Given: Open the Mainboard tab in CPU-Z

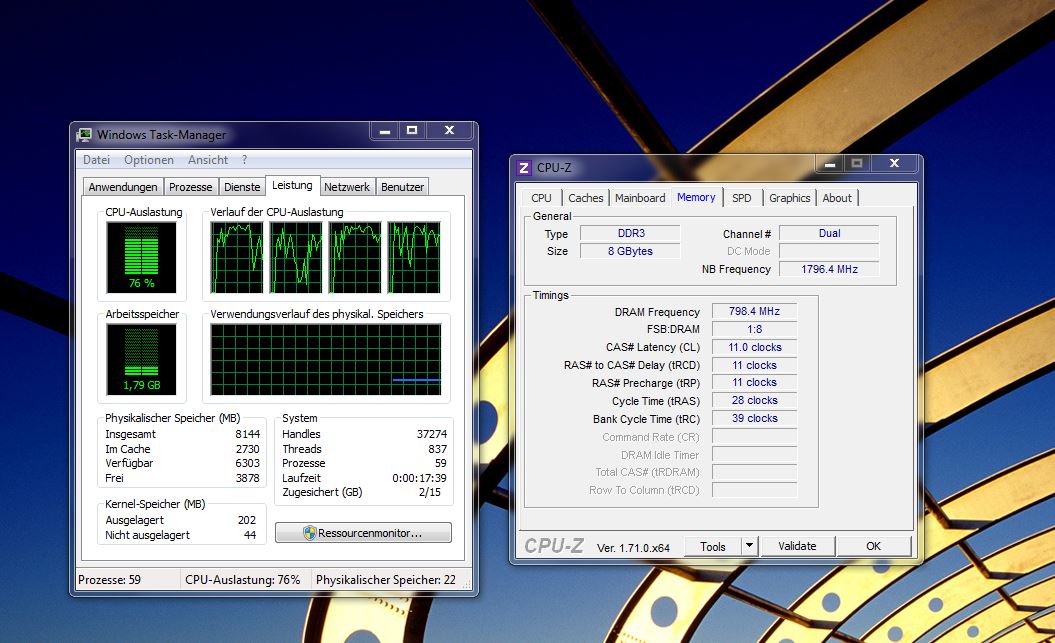Looking at the screenshot, I should click(640, 198).
